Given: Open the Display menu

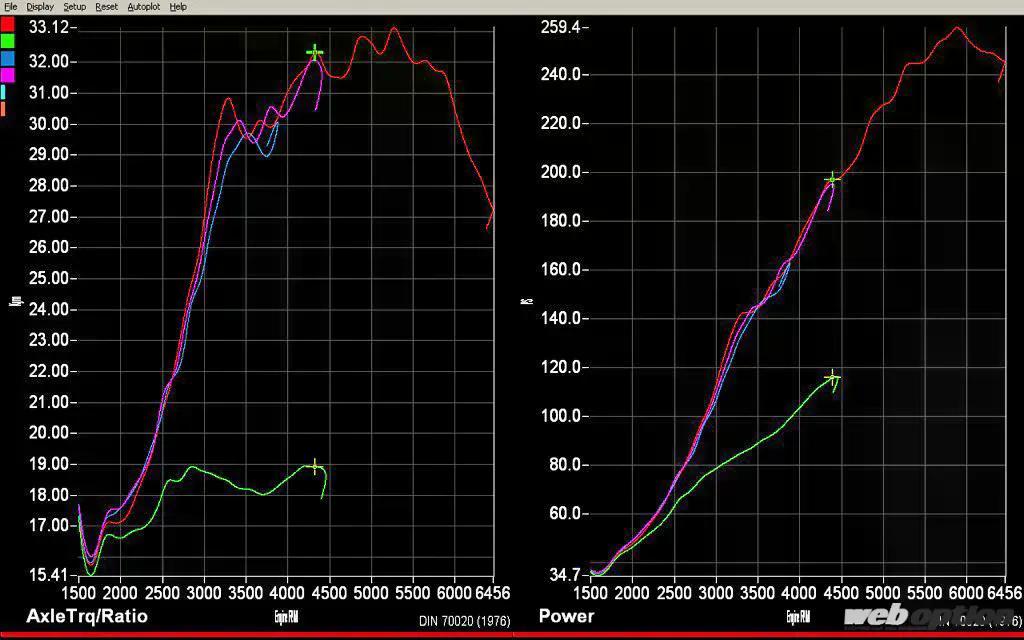Looking at the screenshot, I should 40,6.
